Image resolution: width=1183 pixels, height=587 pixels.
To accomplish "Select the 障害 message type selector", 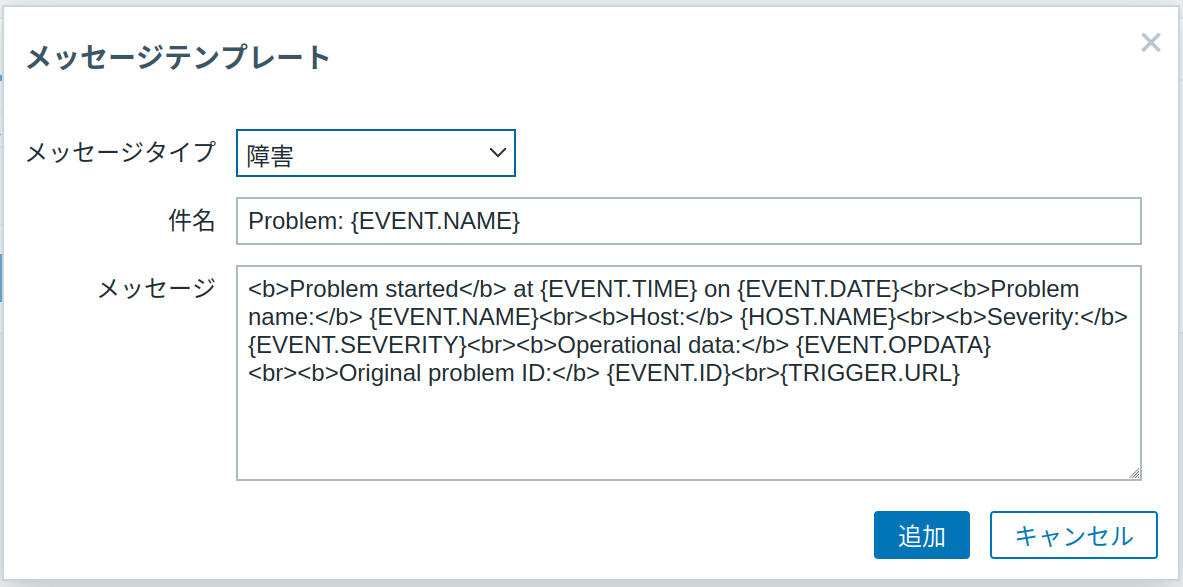I will click(x=376, y=153).
